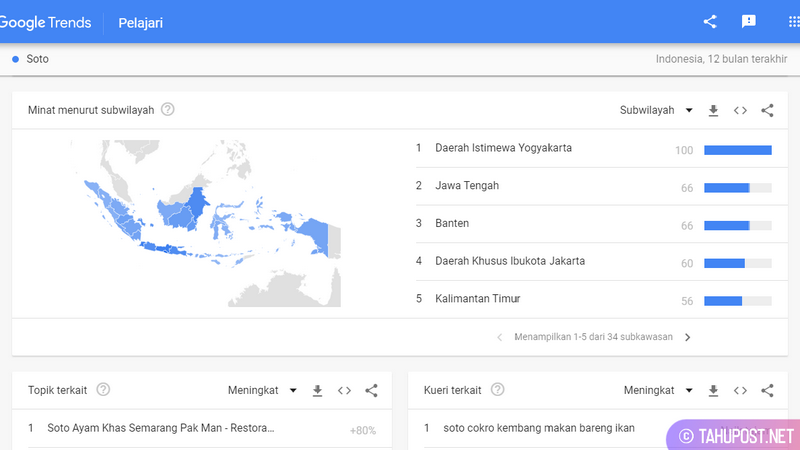This screenshot has width=800, height=450.
Task: Download the Topik terkait data
Action: (x=317, y=390)
